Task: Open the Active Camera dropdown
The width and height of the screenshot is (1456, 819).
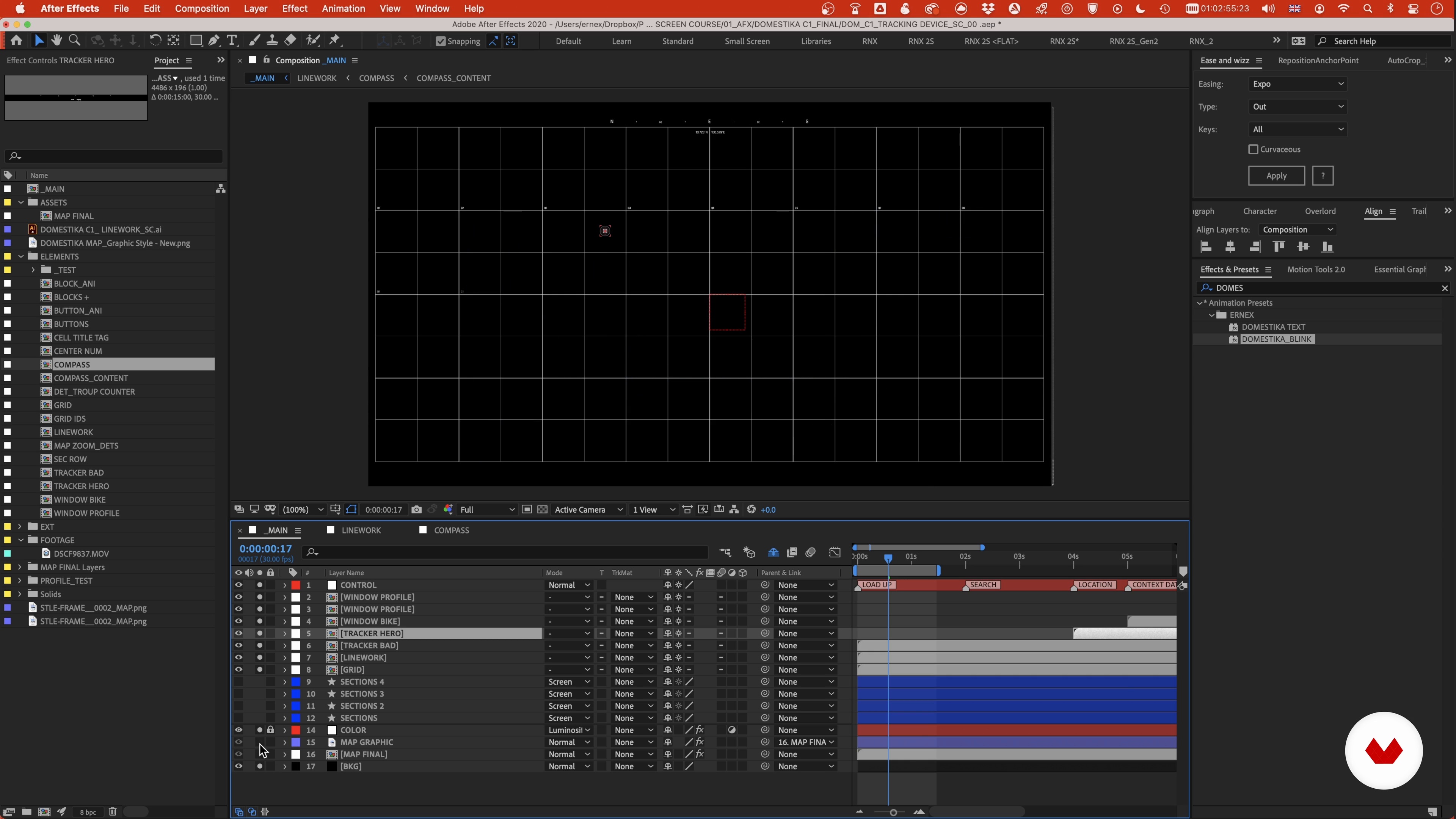Action: (x=588, y=510)
